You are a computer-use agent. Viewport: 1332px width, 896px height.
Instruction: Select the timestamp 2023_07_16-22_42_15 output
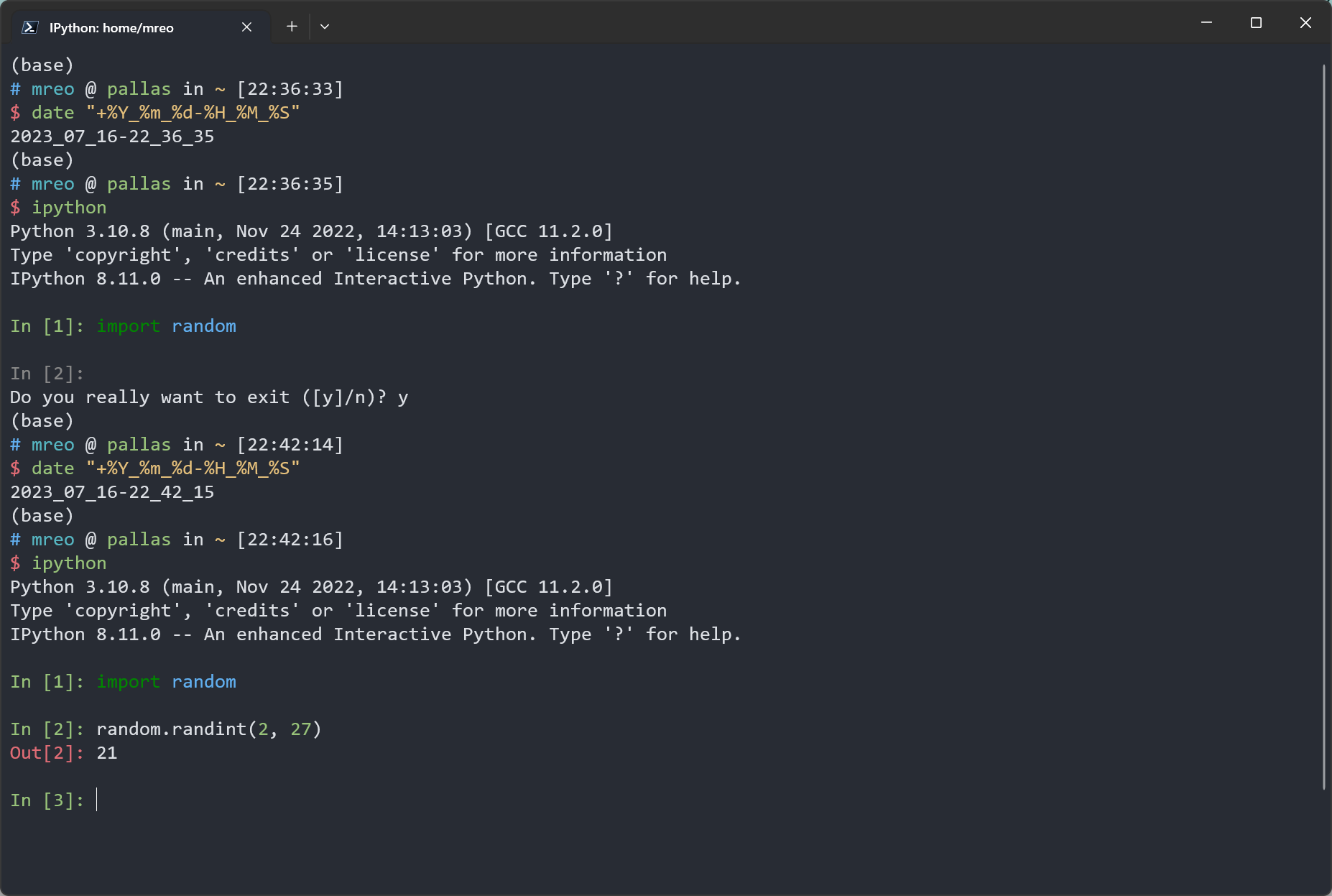pos(112,491)
